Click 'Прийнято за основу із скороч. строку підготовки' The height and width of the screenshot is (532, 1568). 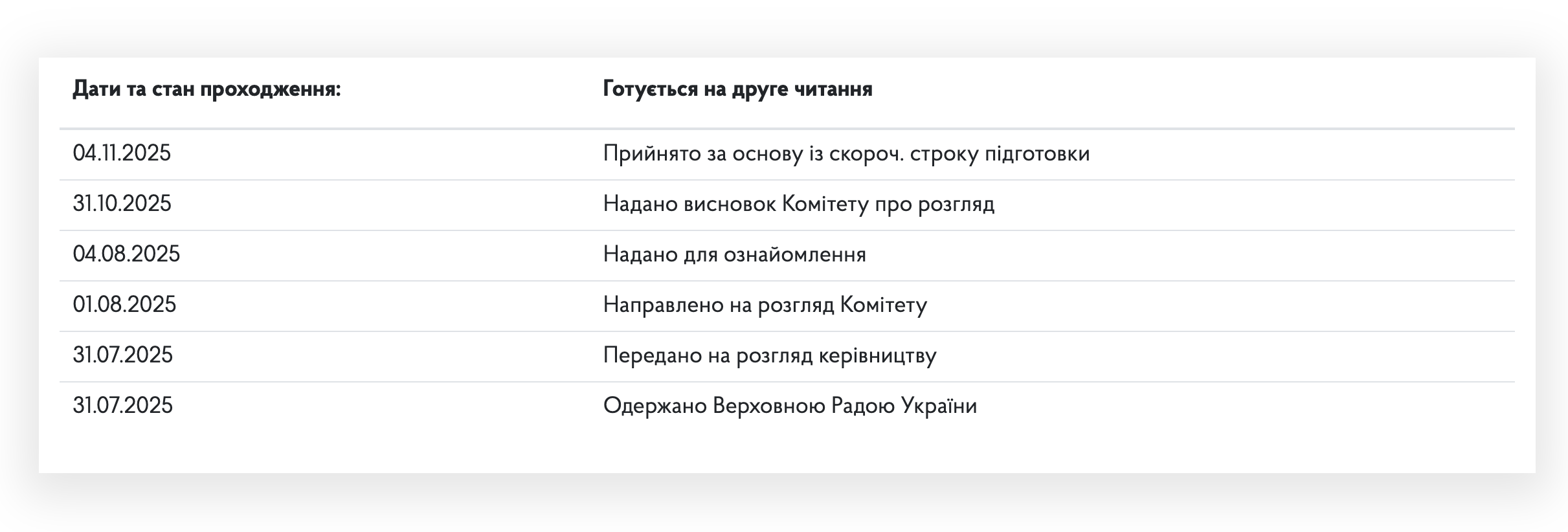846,153
